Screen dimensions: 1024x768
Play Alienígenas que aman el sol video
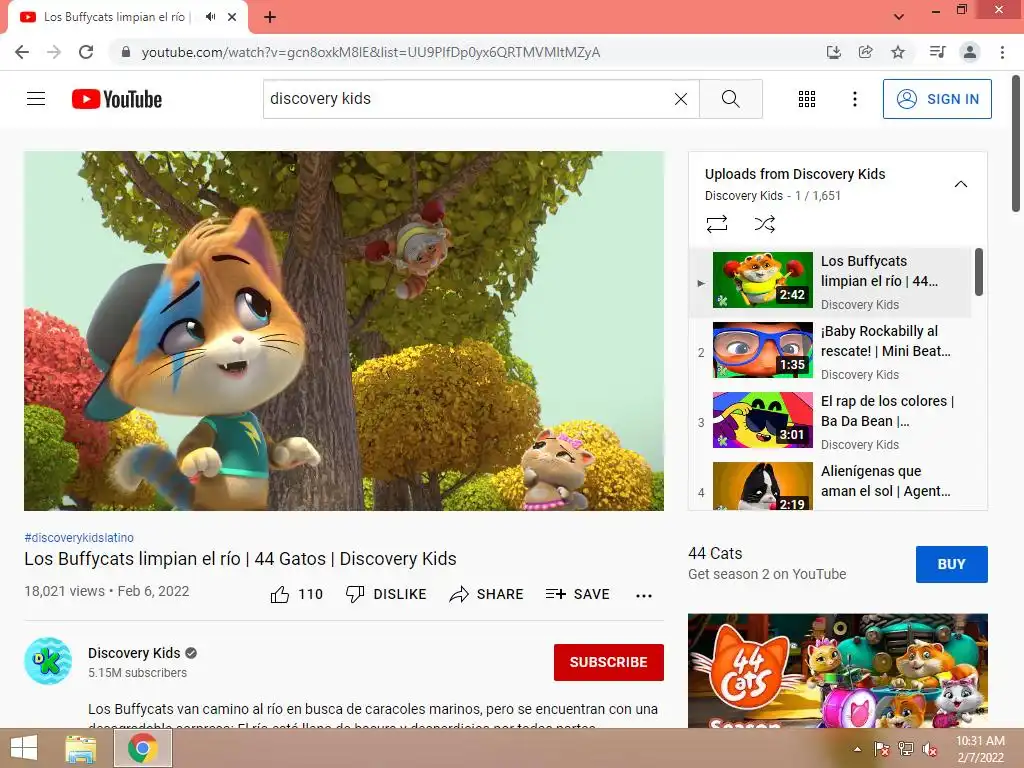831,484
